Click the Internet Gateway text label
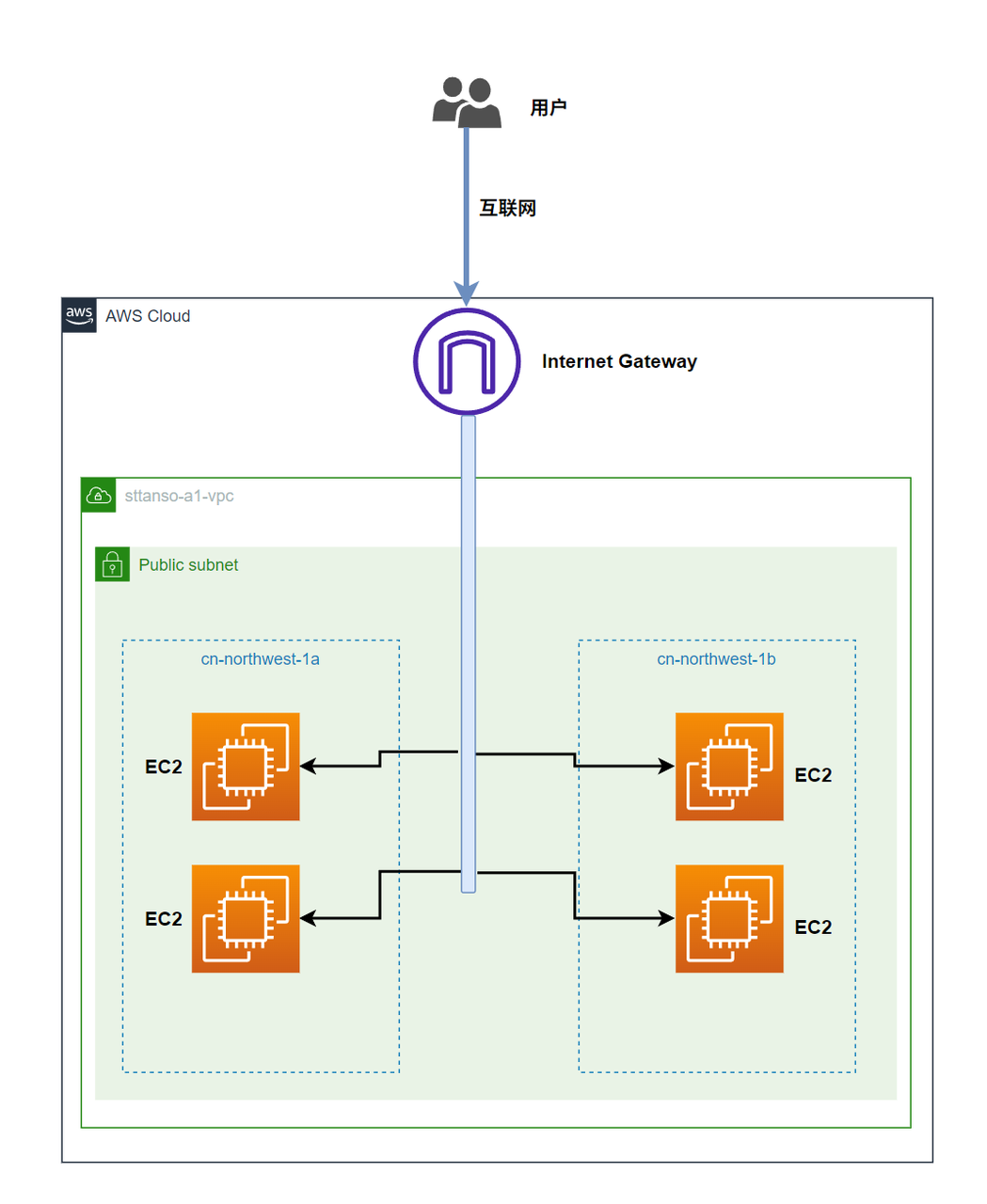The width and height of the screenshot is (987, 1204). (619, 362)
